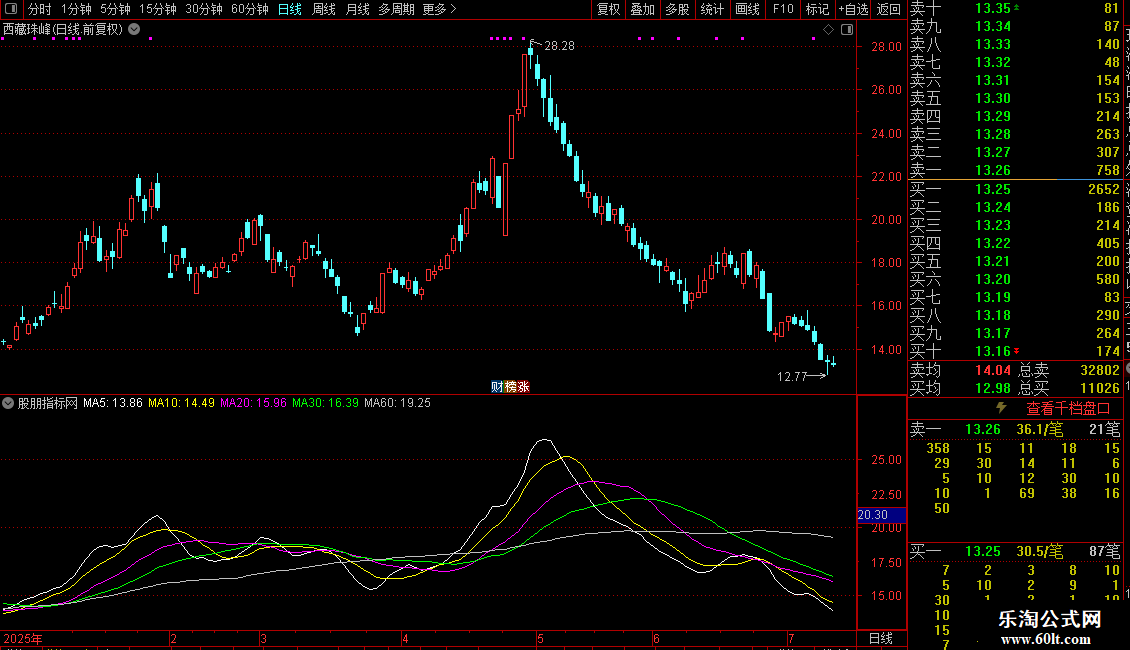The width and height of the screenshot is (1130, 650).
Task: Click the MA20: 15.96 indicator label
Action: point(253,403)
